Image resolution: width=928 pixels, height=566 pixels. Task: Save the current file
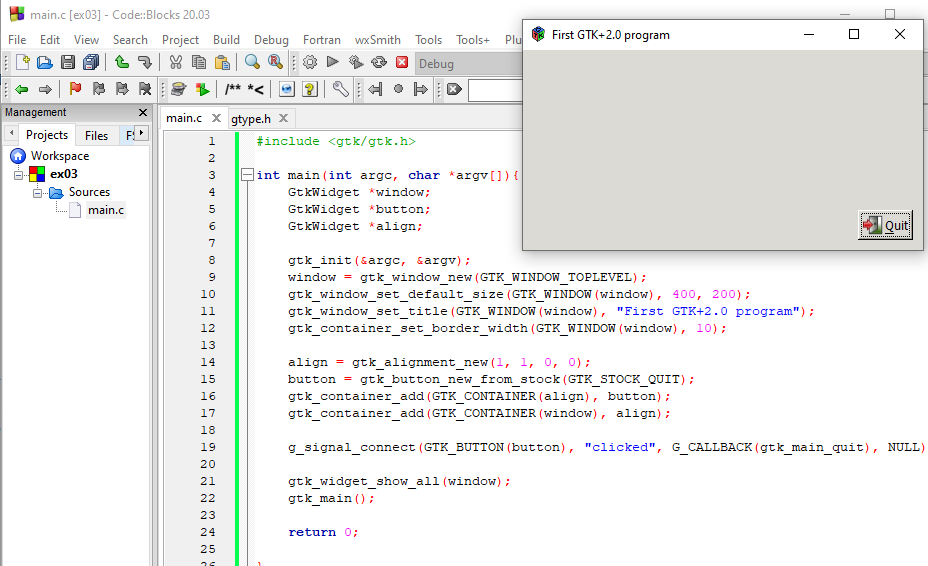tap(68, 62)
